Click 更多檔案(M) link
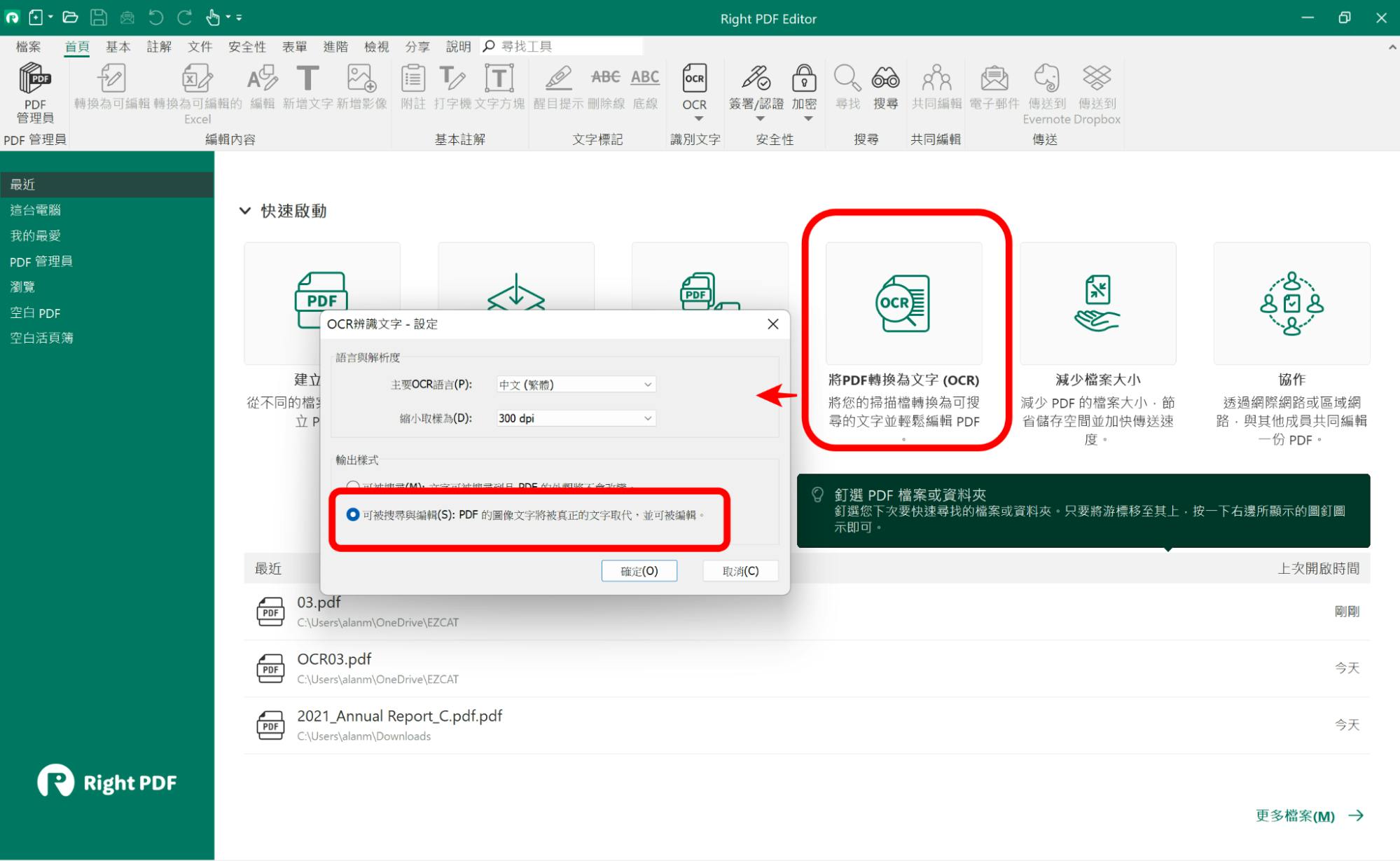 click(1296, 815)
